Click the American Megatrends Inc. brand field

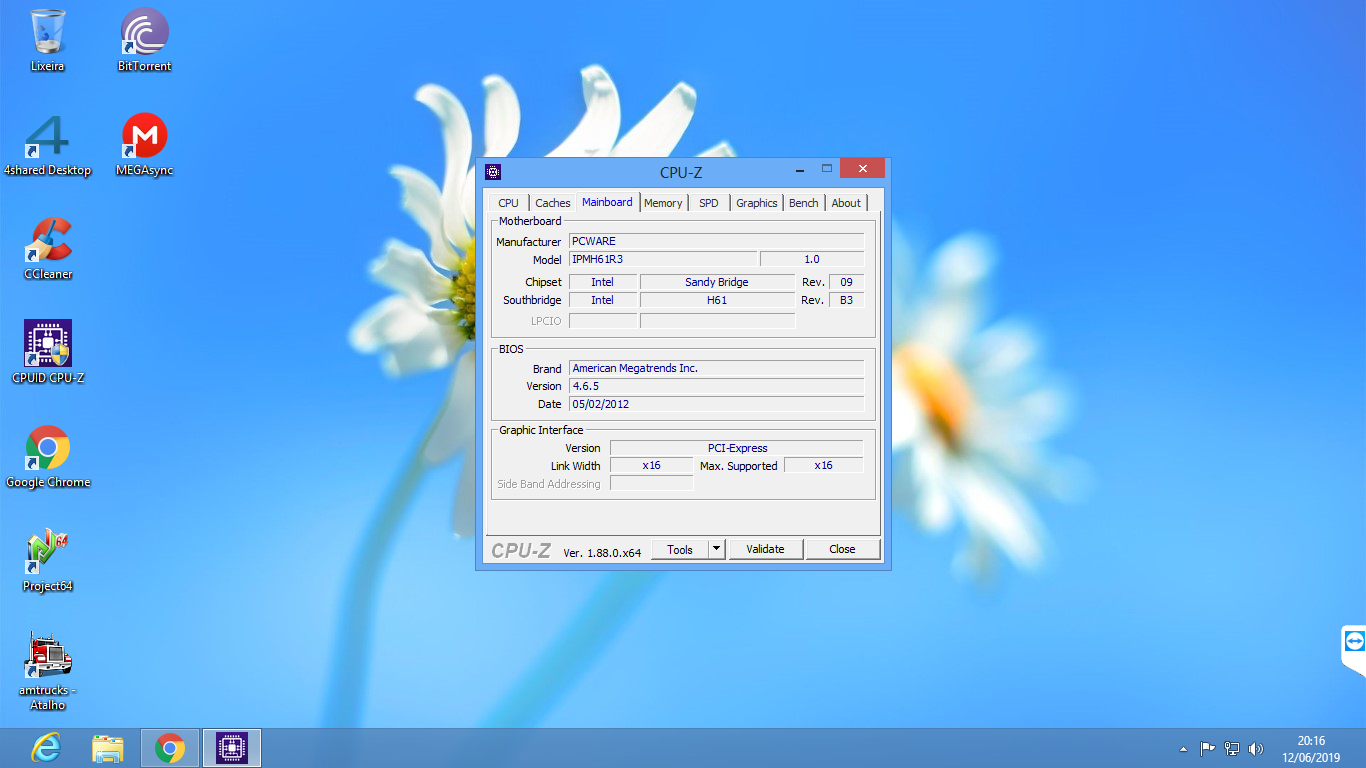point(716,368)
